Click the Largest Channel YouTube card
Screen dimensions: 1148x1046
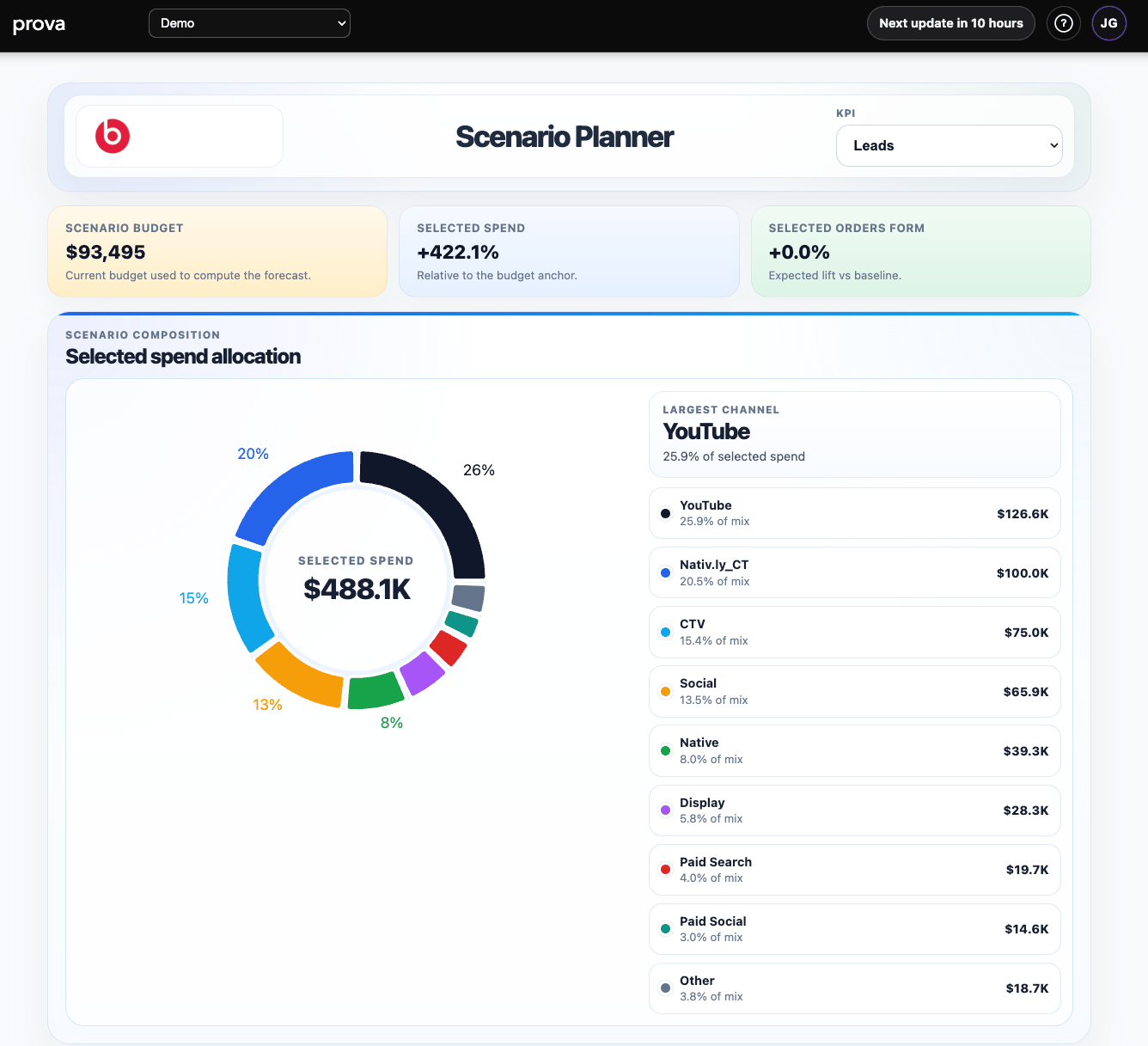[x=855, y=434]
